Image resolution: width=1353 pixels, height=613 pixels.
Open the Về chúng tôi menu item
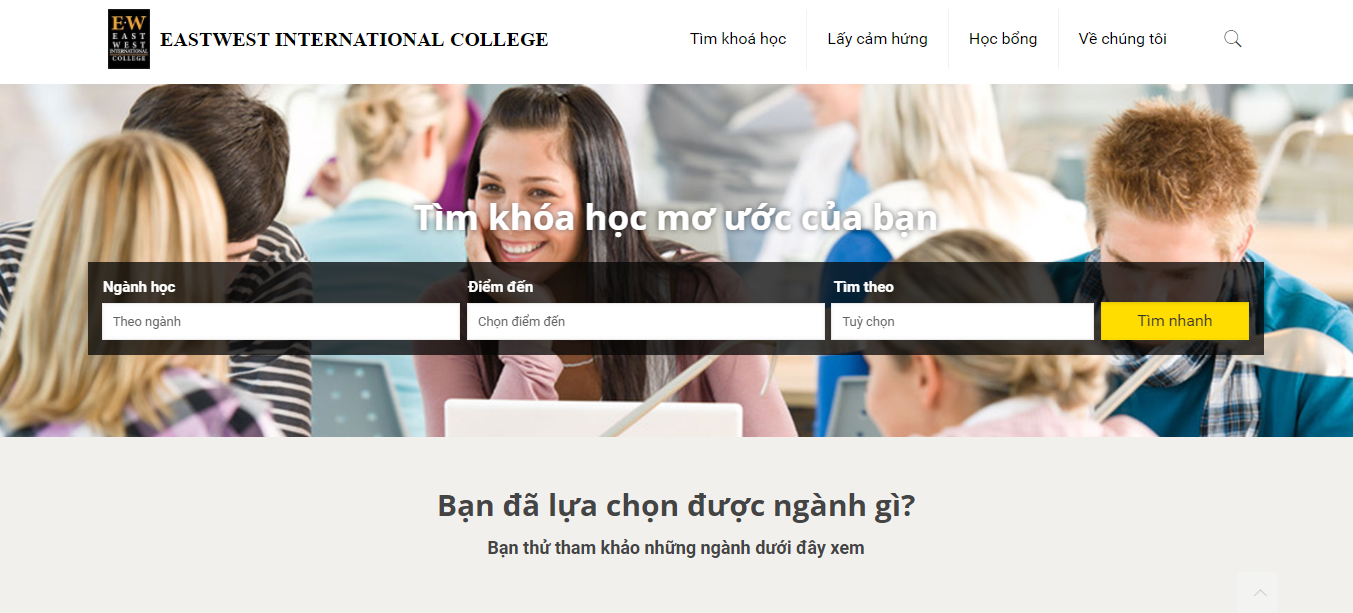tap(1122, 39)
